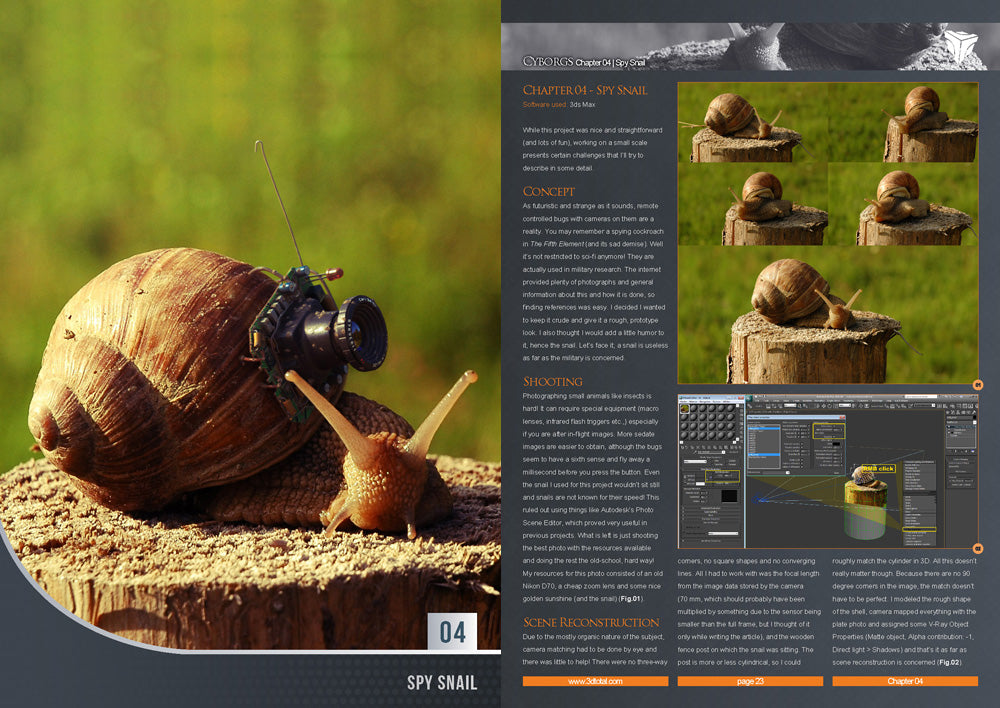This screenshot has height=708, width=1000.
Task: Toggle Angle Snap on the toolbar
Action: click(893, 406)
